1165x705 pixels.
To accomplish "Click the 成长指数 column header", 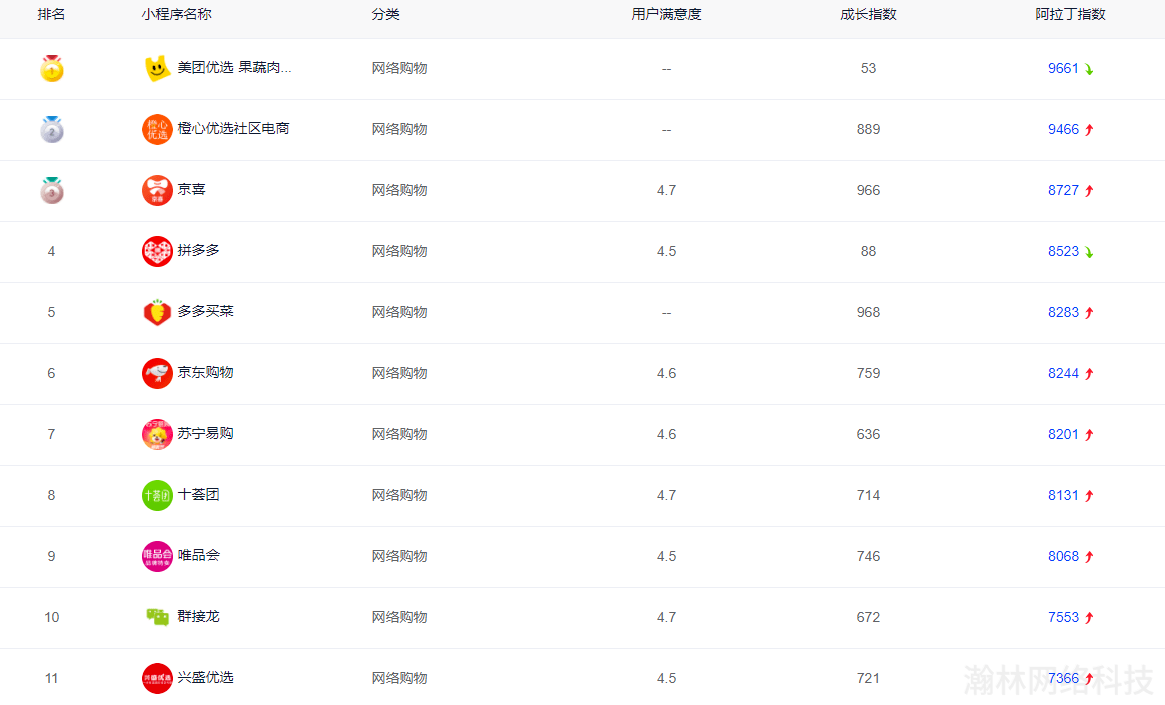I will tap(868, 15).
